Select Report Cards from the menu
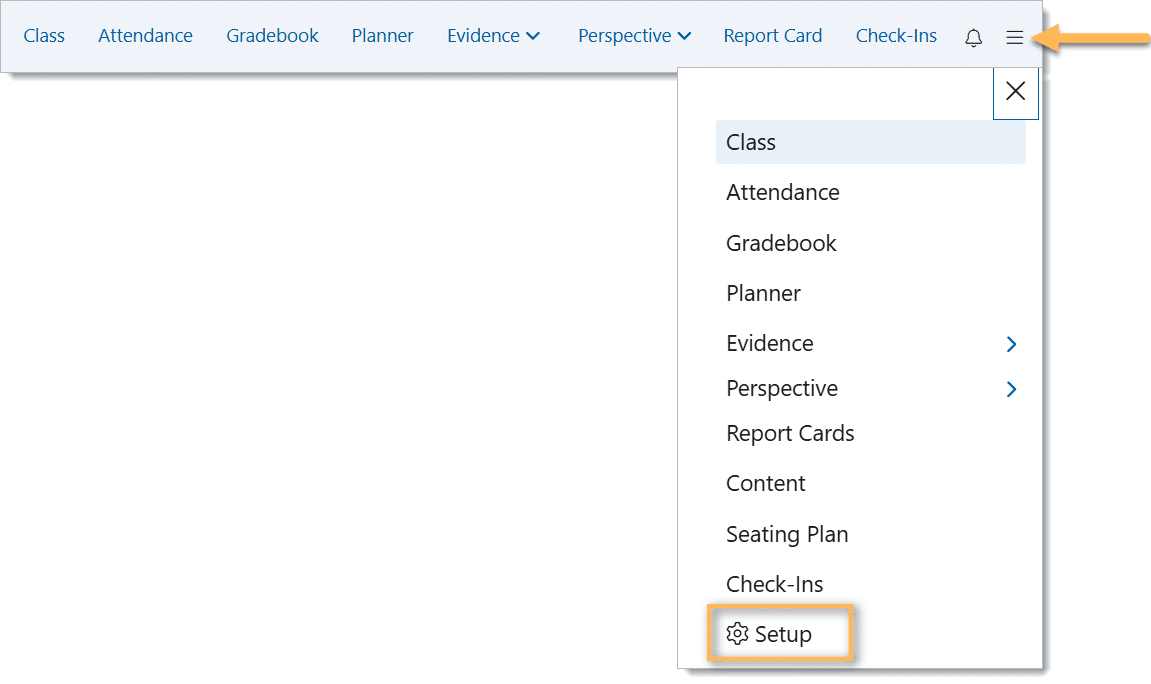The image size is (1151, 684). (x=790, y=433)
